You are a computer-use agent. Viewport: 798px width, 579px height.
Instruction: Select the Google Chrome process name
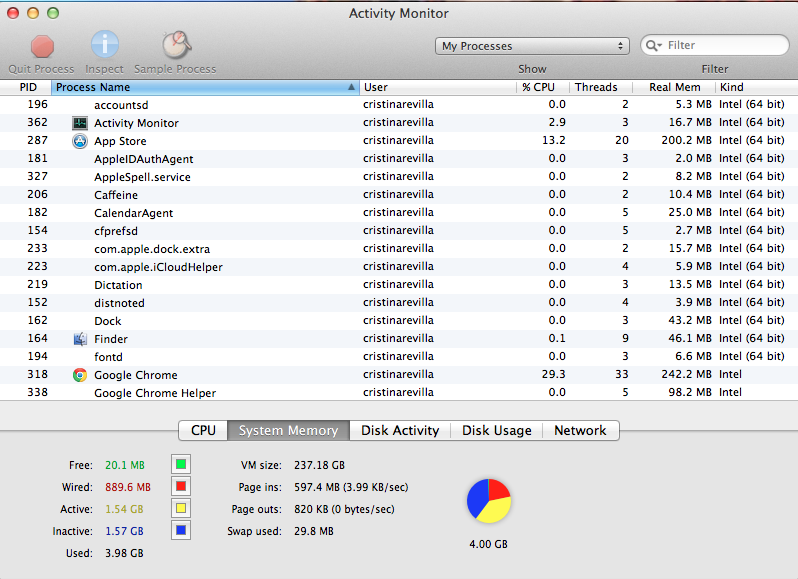coord(136,375)
